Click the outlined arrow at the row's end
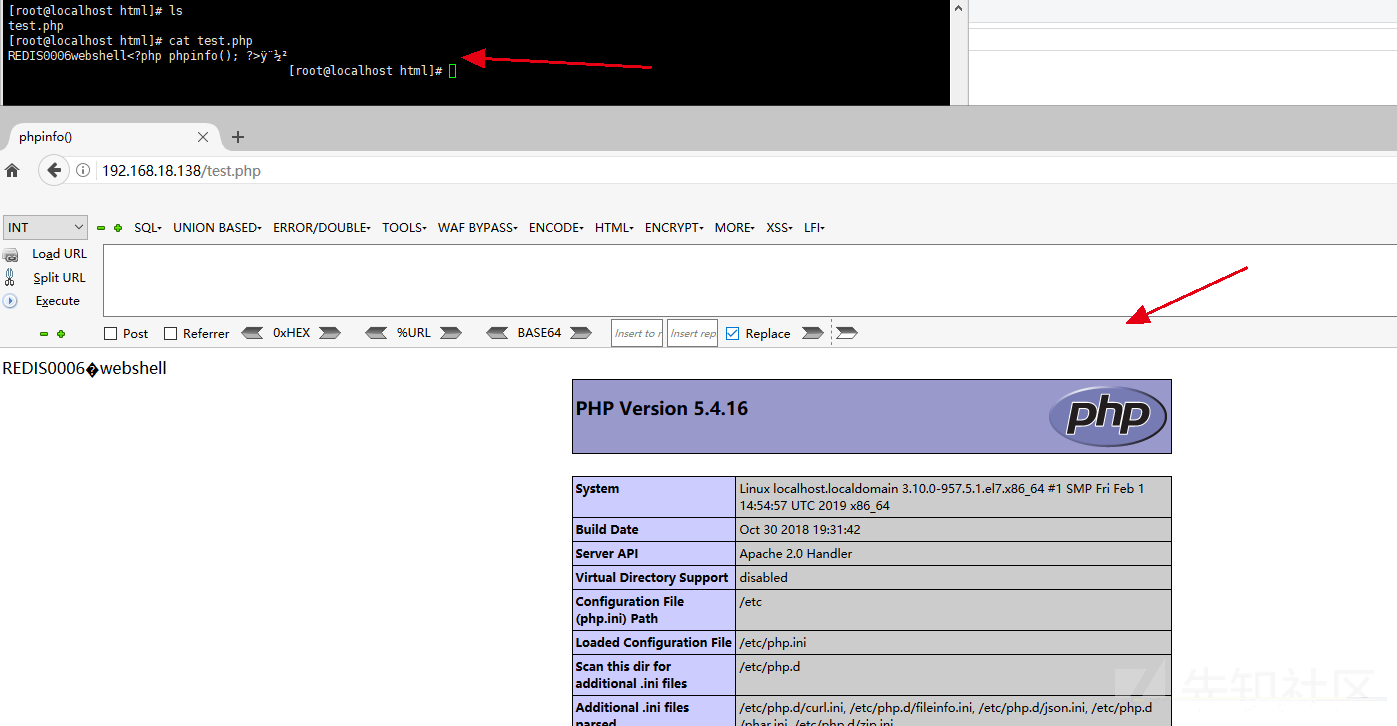This screenshot has height=726, width=1397. [x=846, y=333]
